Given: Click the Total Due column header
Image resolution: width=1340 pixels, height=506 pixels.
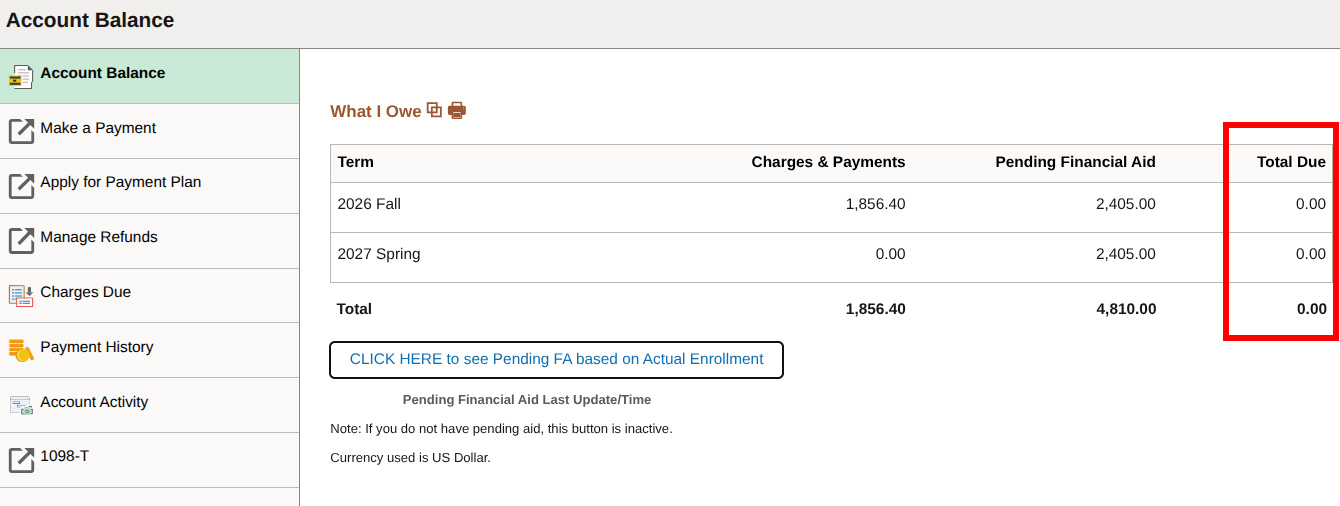Looking at the screenshot, I should click(1291, 162).
